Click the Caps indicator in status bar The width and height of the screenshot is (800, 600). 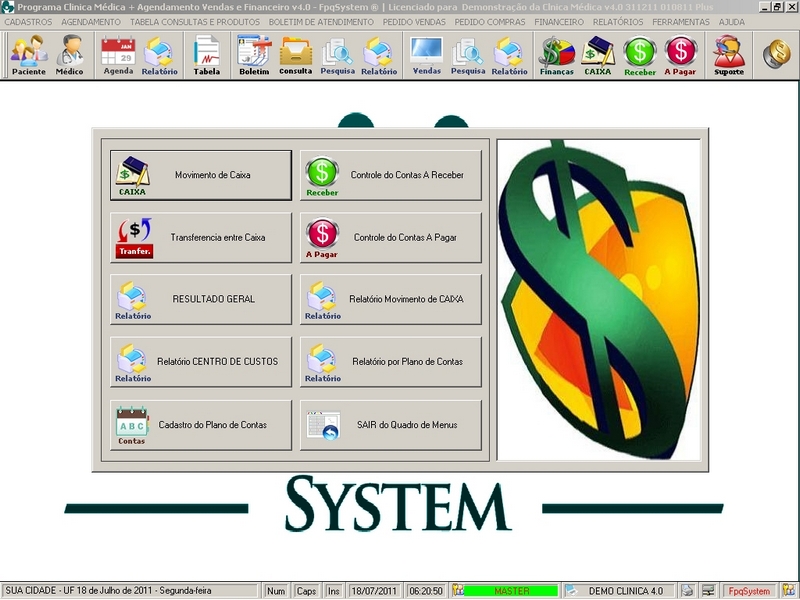click(x=306, y=591)
